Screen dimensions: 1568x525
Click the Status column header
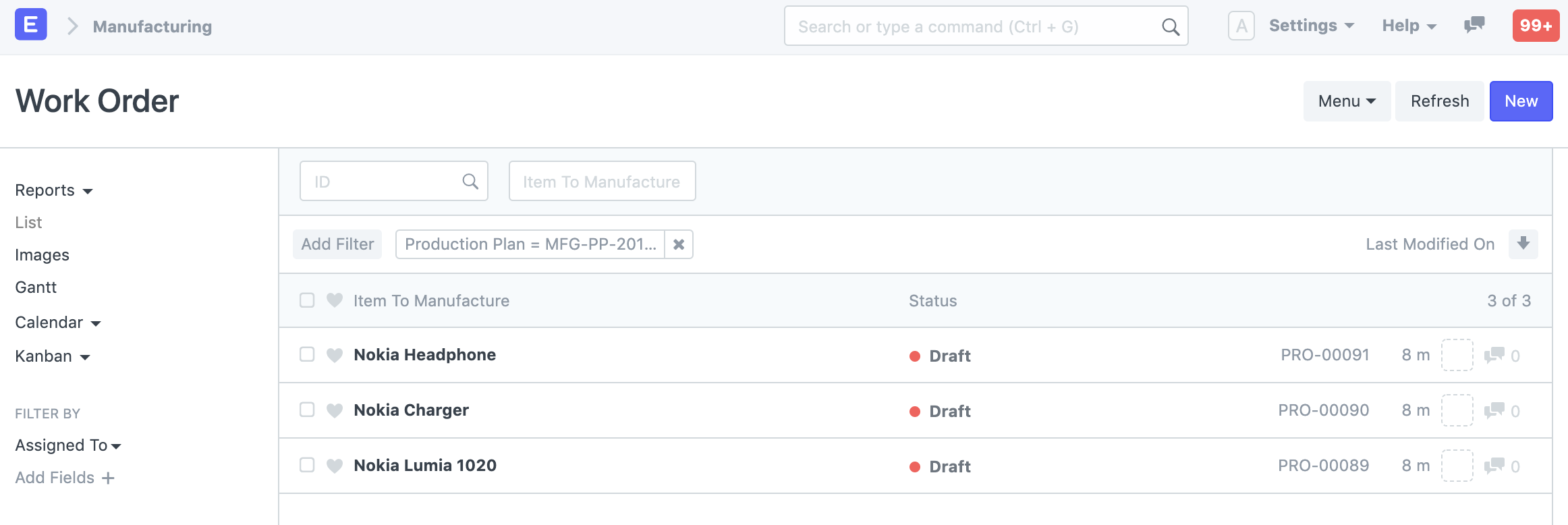point(932,301)
